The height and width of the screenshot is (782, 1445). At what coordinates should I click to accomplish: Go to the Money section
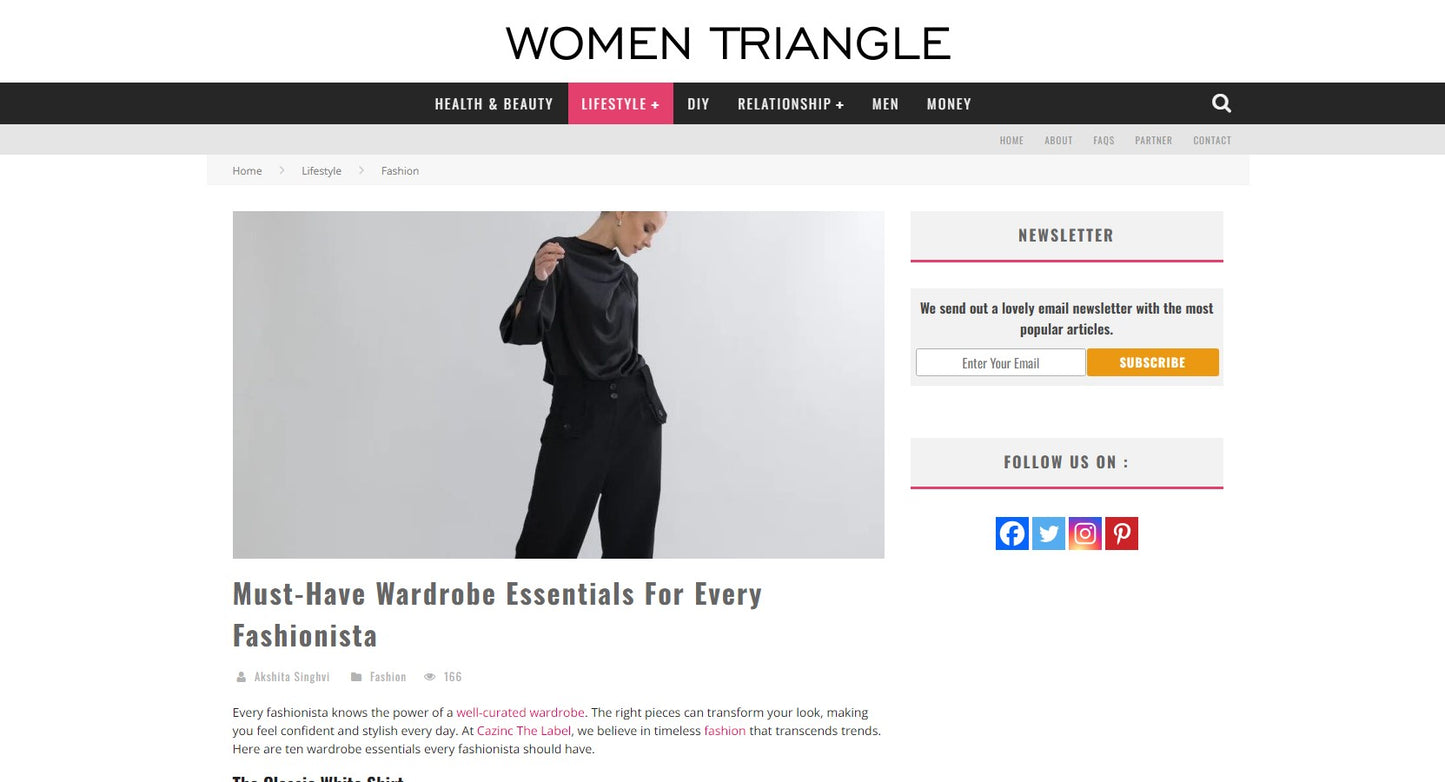point(949,104)
